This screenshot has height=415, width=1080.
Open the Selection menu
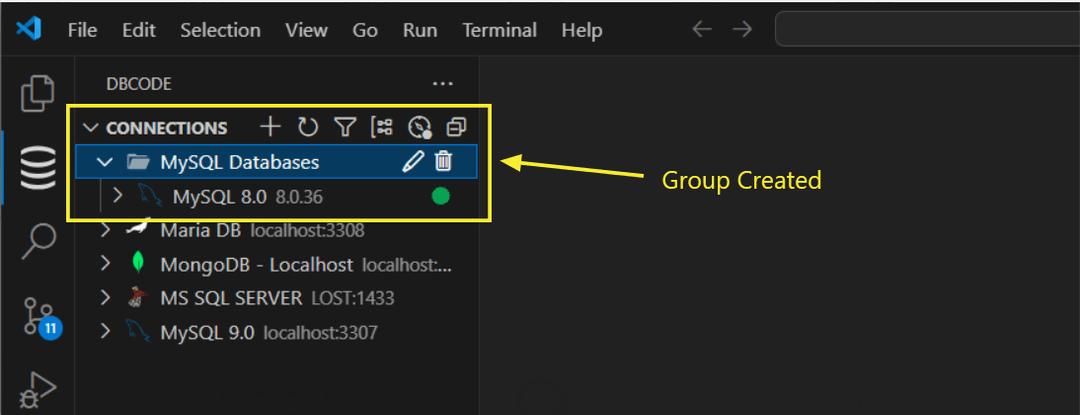pos(220,30)
